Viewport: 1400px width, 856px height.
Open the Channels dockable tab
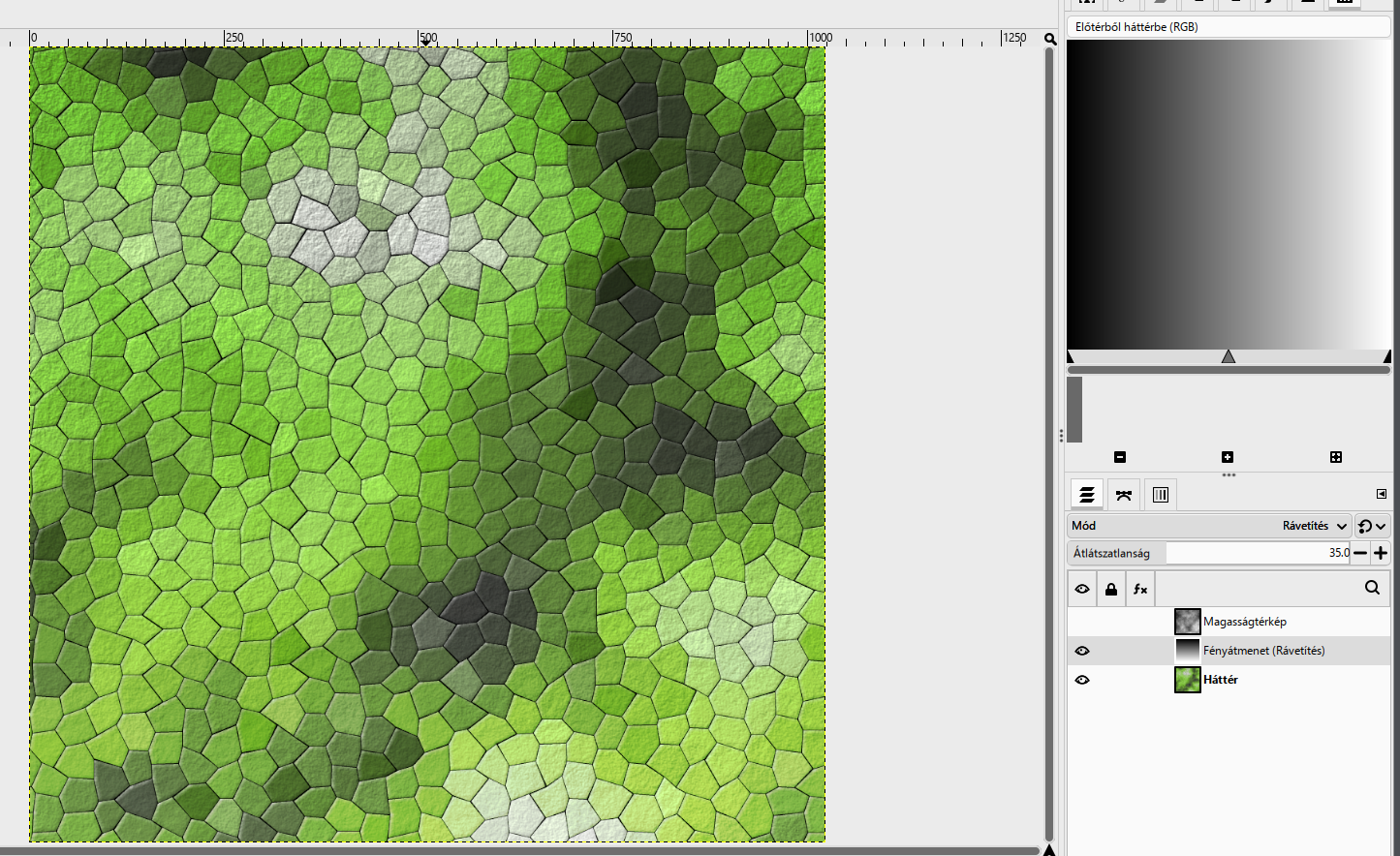[1161, 495]
